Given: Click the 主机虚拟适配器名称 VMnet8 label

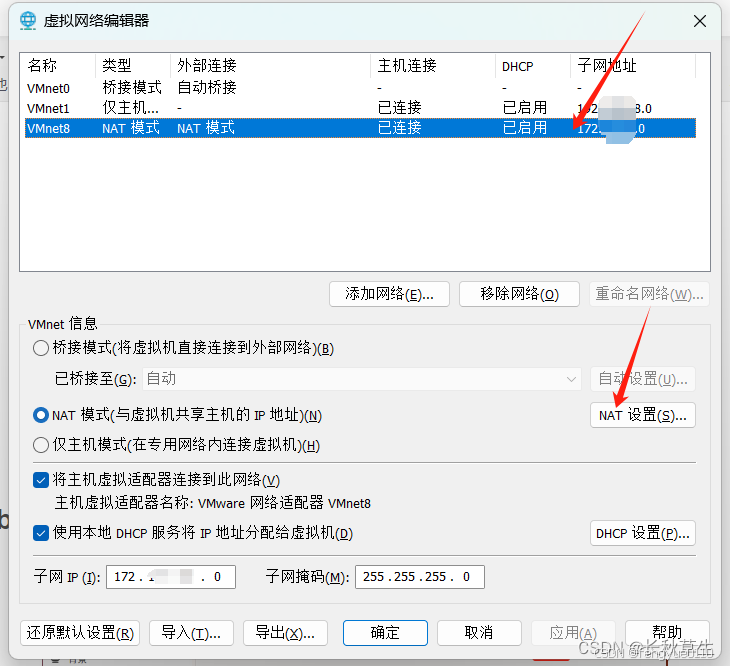Looking at the screenshot, I should coord(213,503).
